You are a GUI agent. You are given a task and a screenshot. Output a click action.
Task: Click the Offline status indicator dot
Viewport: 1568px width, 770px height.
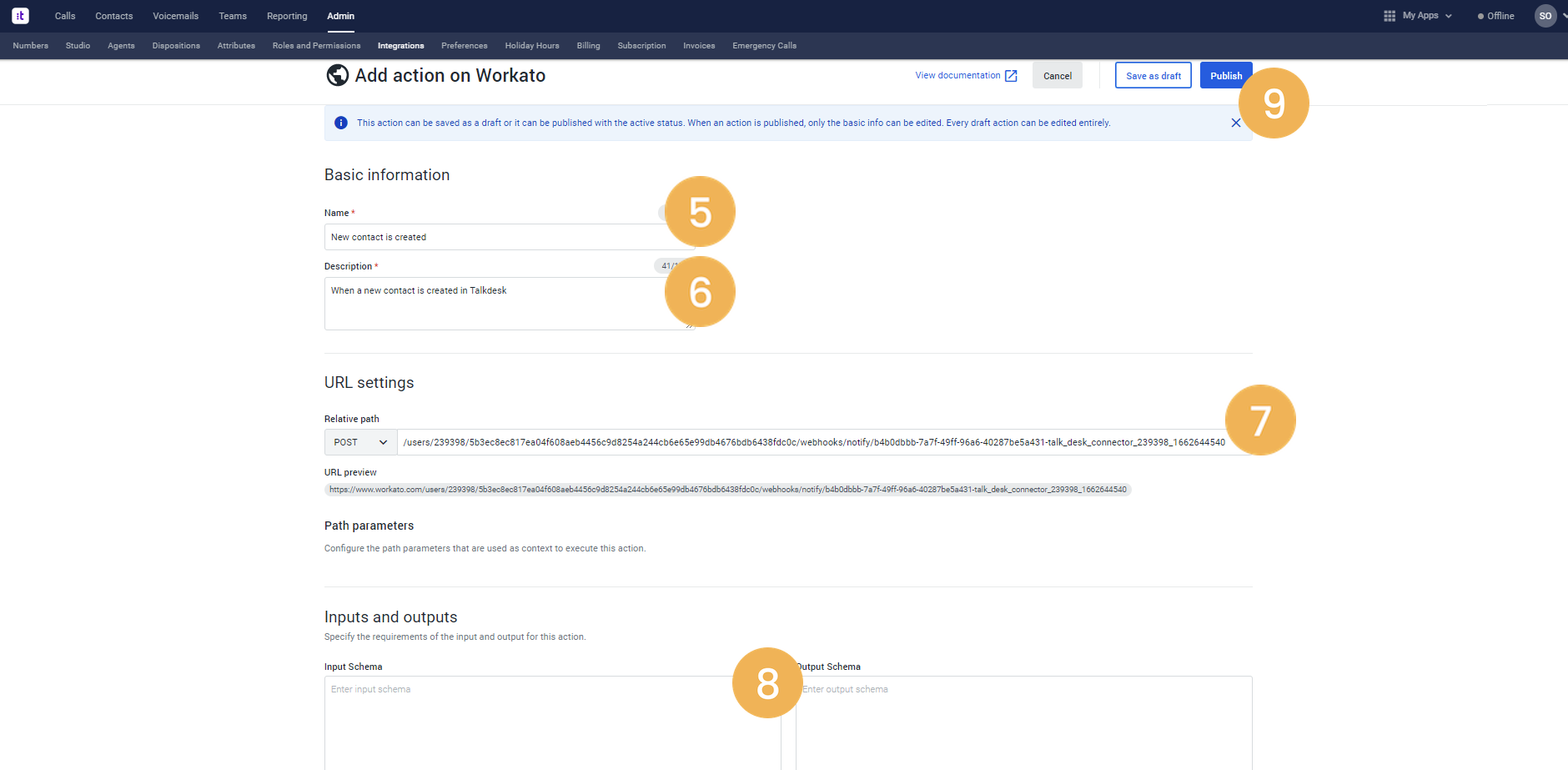click(x=1479, y=15)
